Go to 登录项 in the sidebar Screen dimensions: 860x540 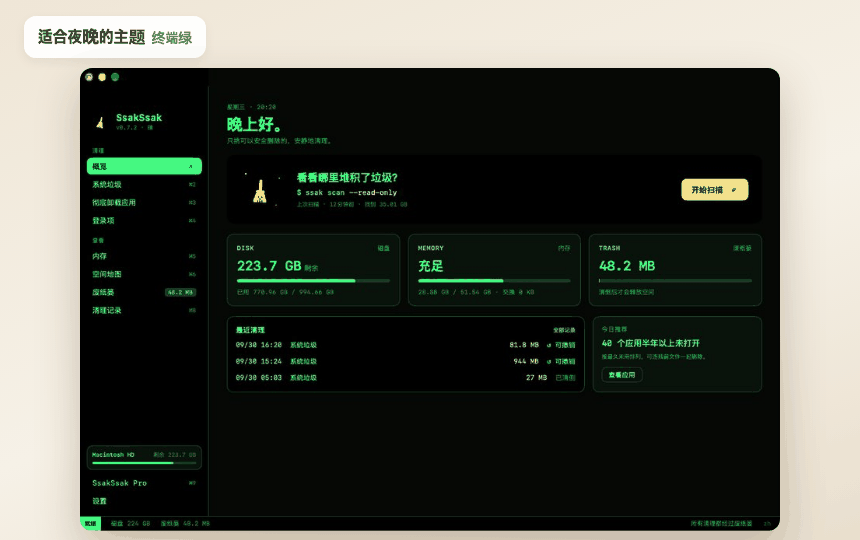click(144, 221)
